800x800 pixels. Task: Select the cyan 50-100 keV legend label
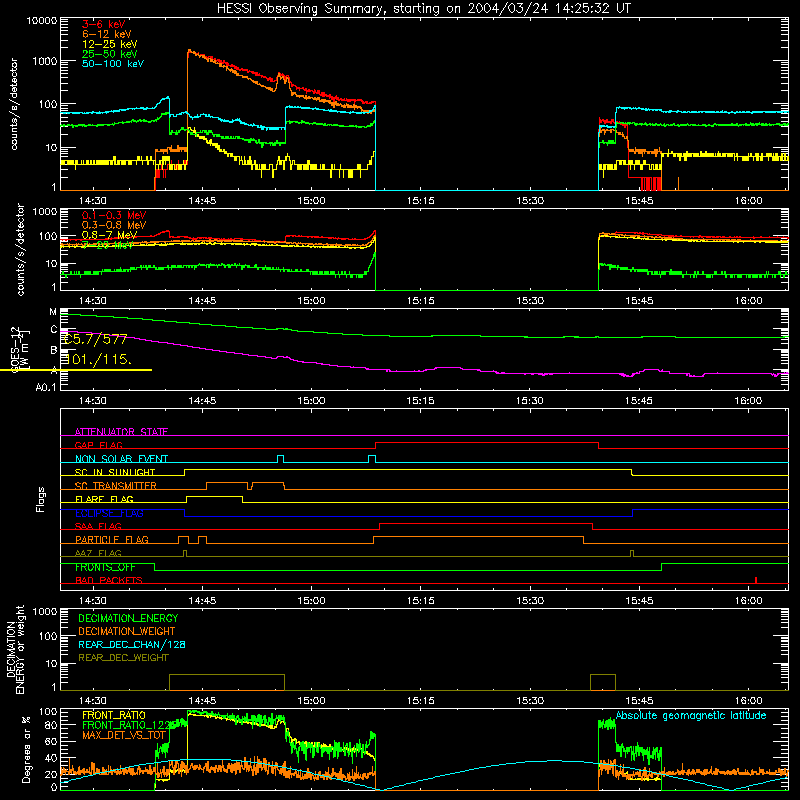(113, 64)
